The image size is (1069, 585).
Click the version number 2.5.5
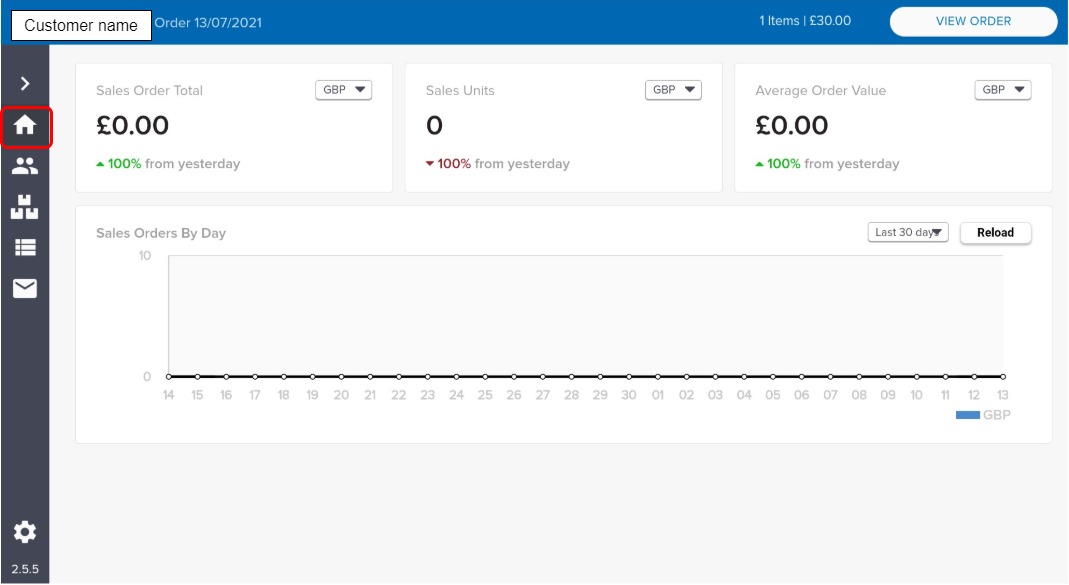click(25, 569)
